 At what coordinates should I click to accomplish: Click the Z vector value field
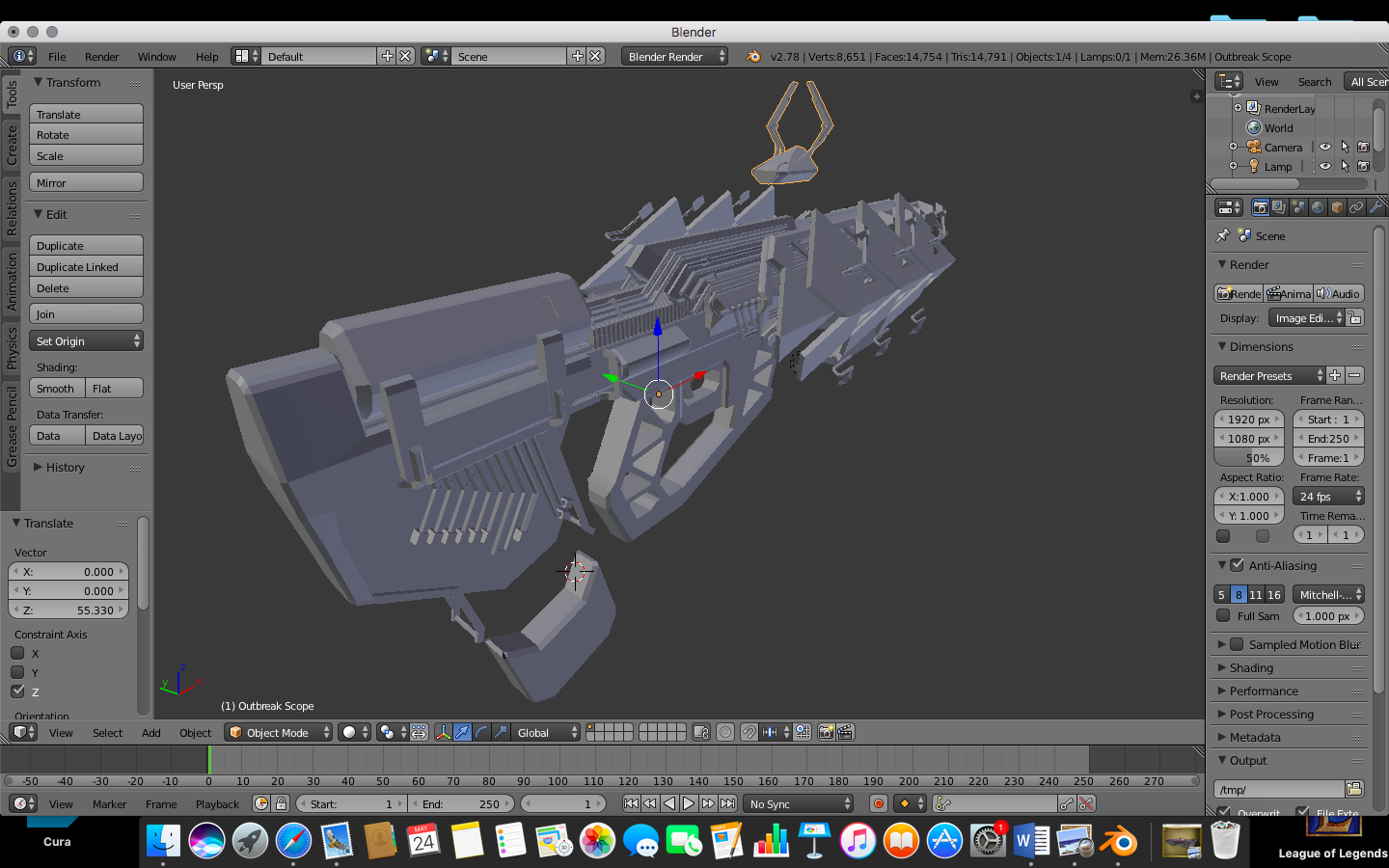(x=68, y=610)
